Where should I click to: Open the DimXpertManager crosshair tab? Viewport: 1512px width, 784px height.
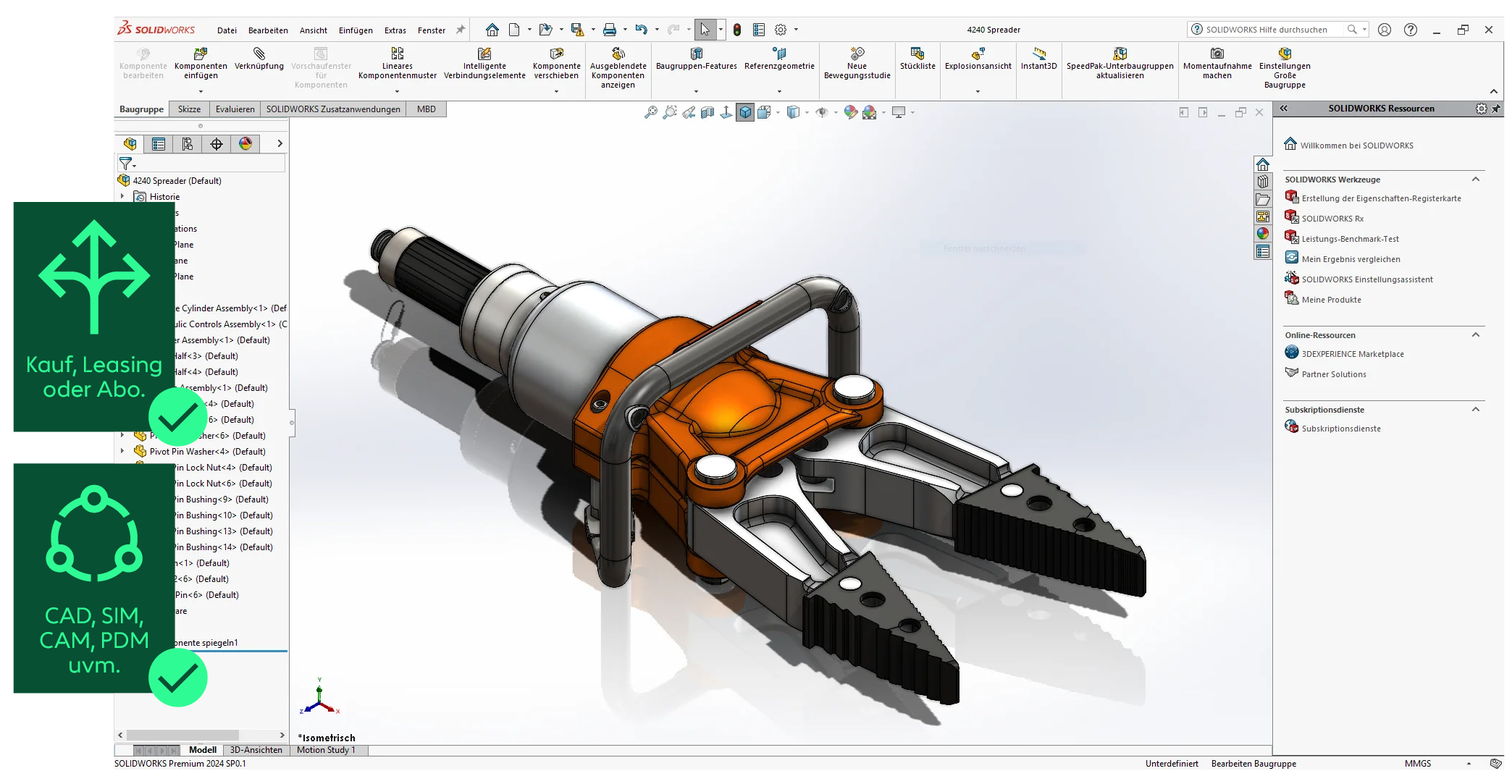pos(217,144)
